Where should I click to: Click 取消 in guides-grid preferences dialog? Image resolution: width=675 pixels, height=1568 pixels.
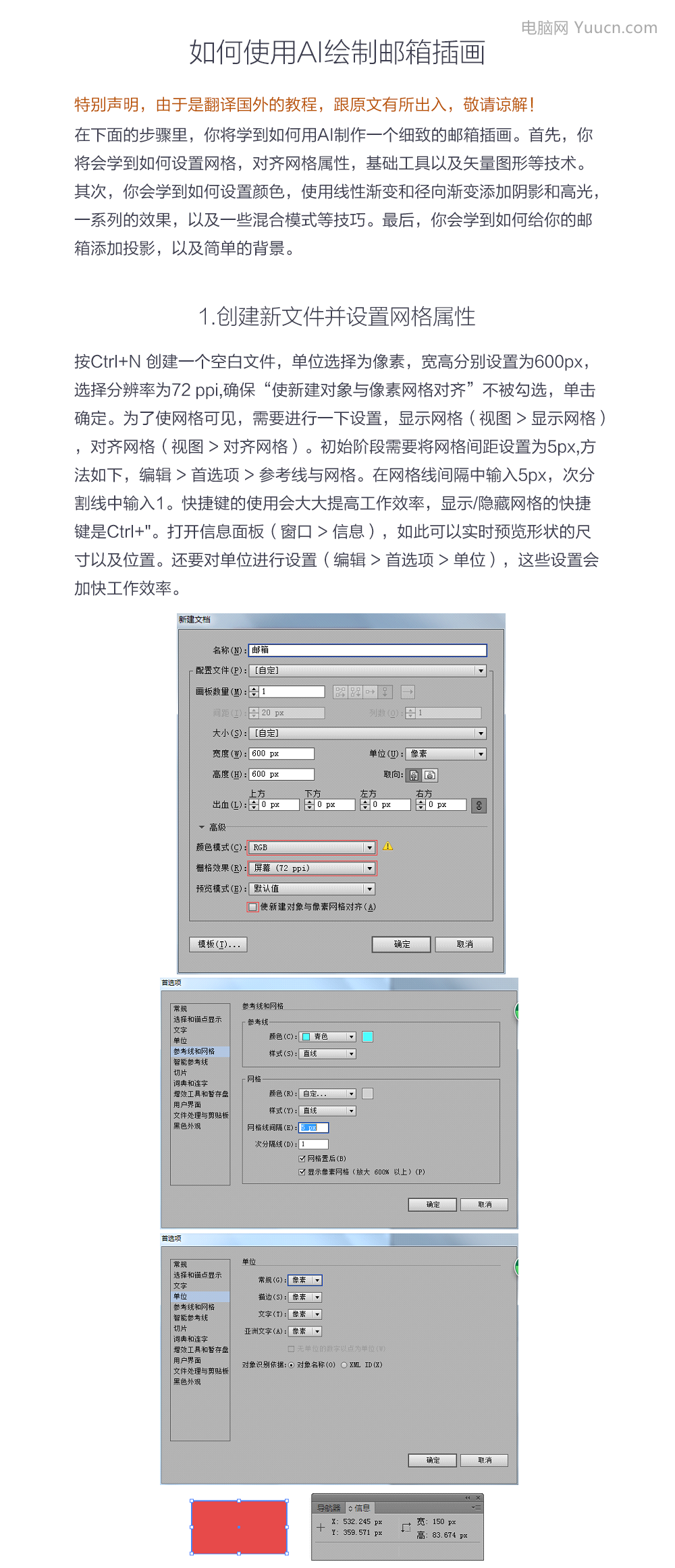point(484,1204)
